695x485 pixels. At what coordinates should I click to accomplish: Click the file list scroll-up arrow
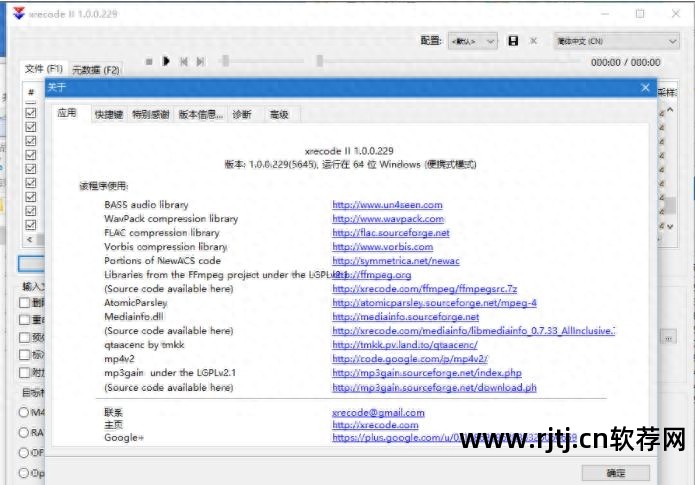670,110
